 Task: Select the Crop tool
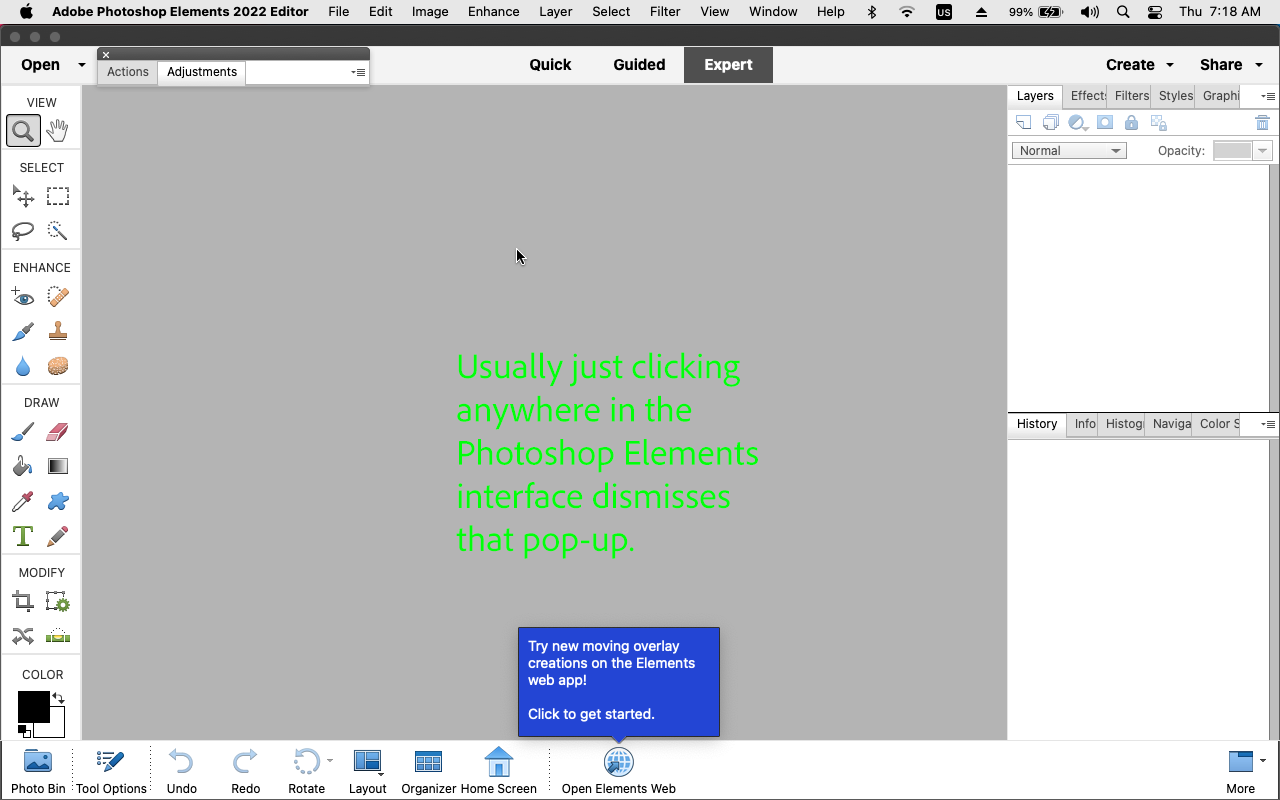23,601
